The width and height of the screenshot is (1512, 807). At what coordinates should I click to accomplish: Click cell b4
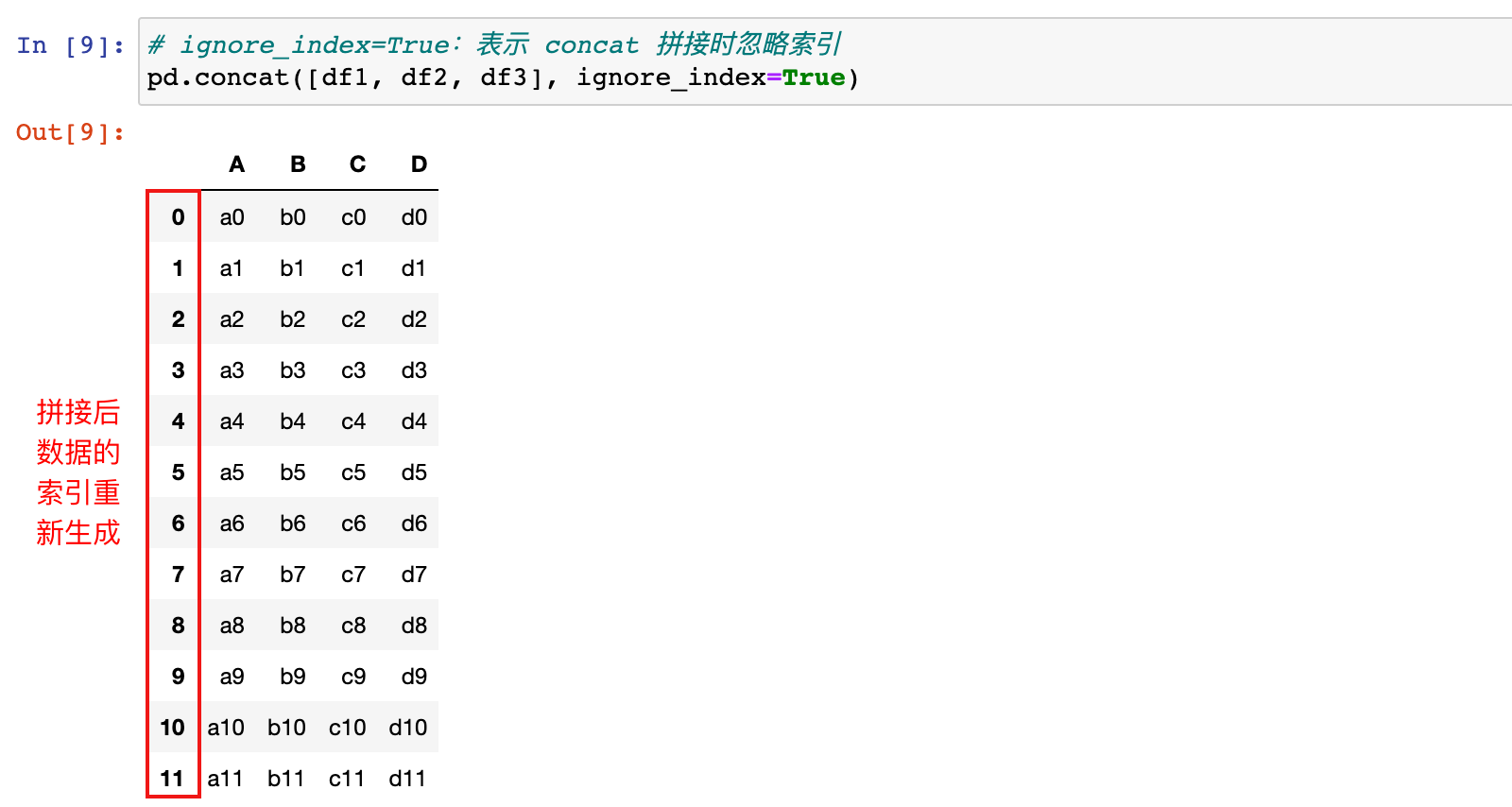tap(293, 421)
